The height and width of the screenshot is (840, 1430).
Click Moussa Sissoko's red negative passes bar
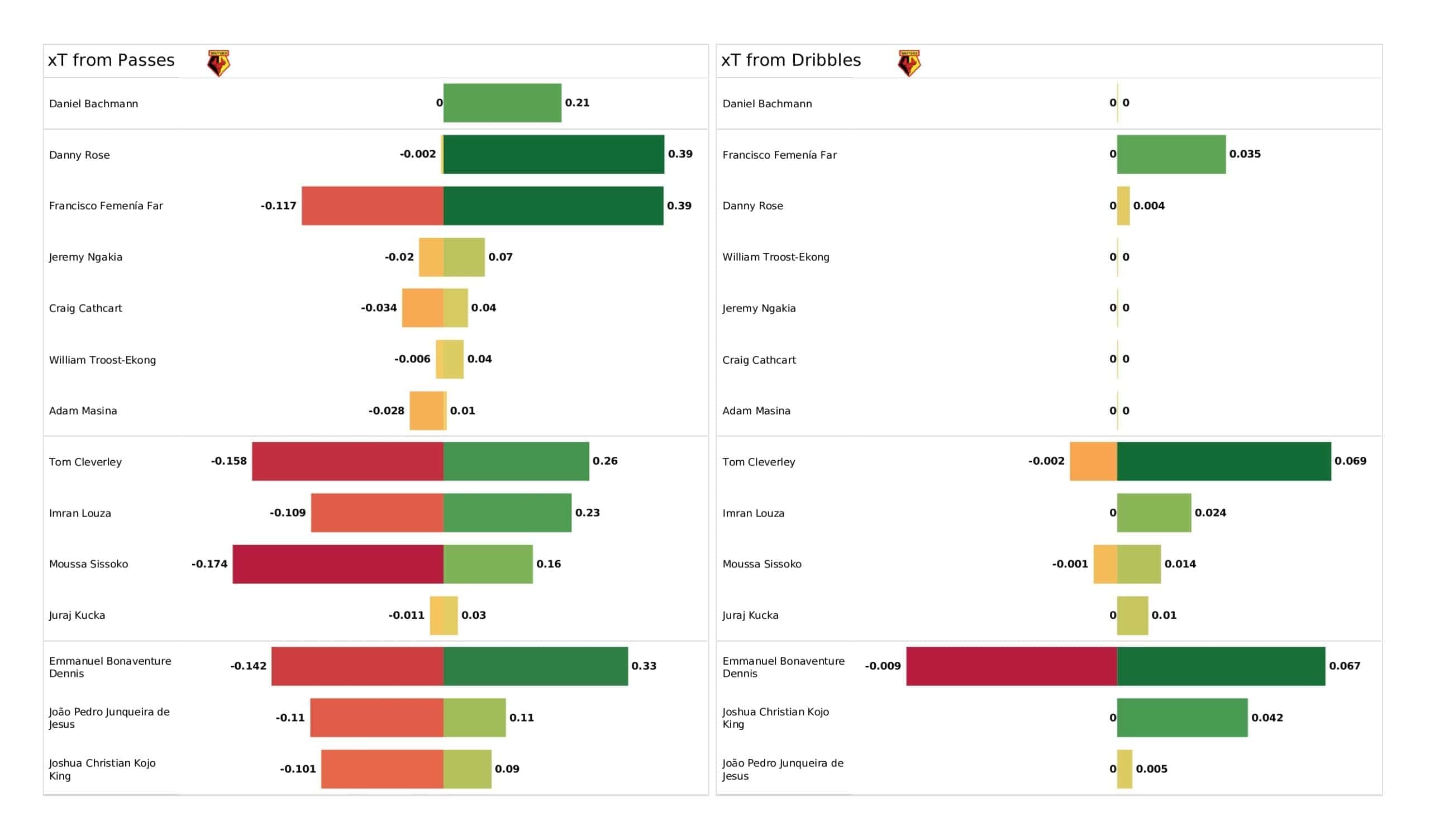(338, 564)
